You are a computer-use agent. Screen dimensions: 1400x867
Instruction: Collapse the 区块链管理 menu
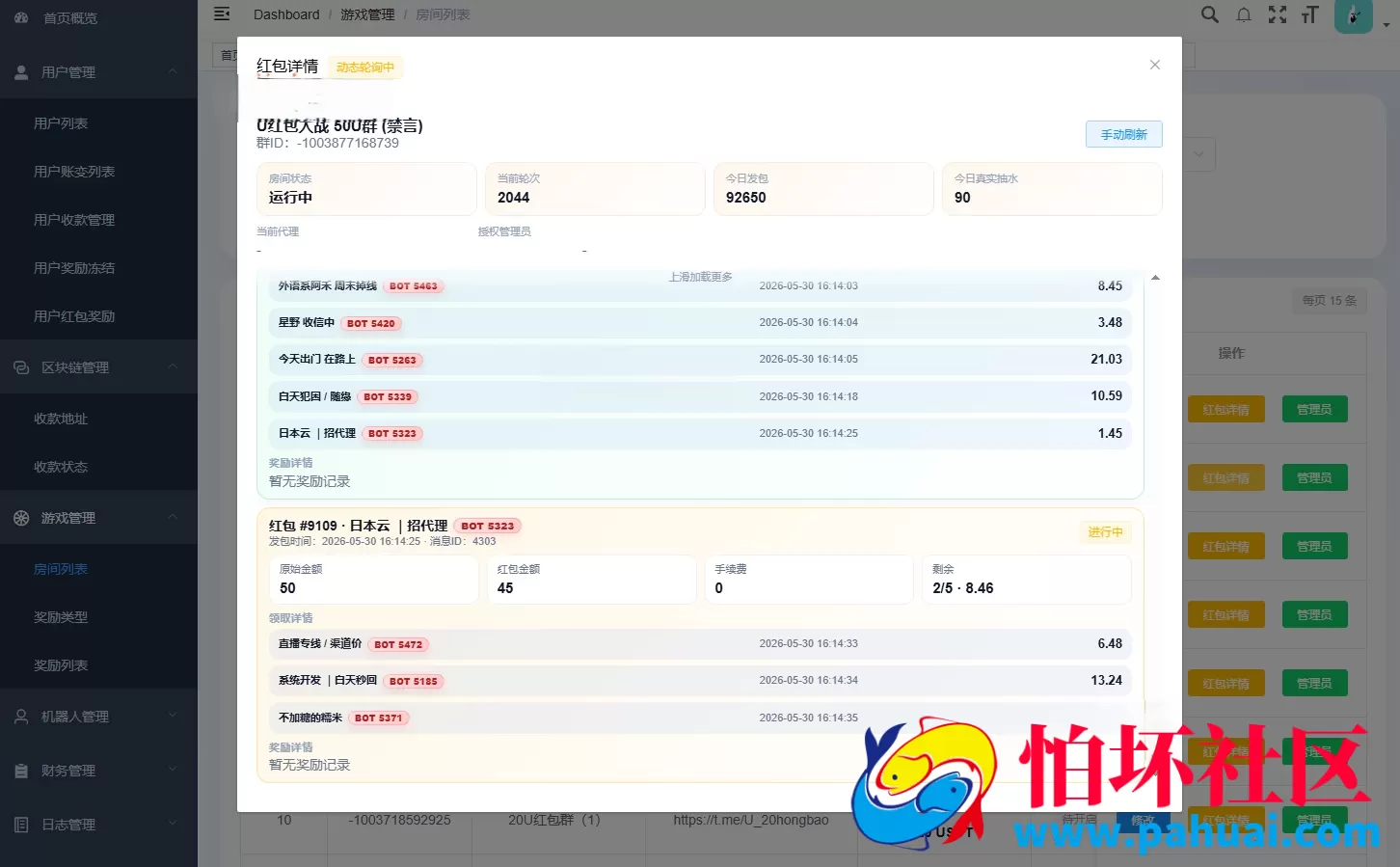(x=98, y=367)
